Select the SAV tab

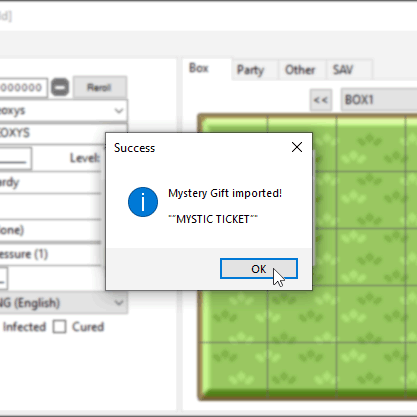coord(343,70)
